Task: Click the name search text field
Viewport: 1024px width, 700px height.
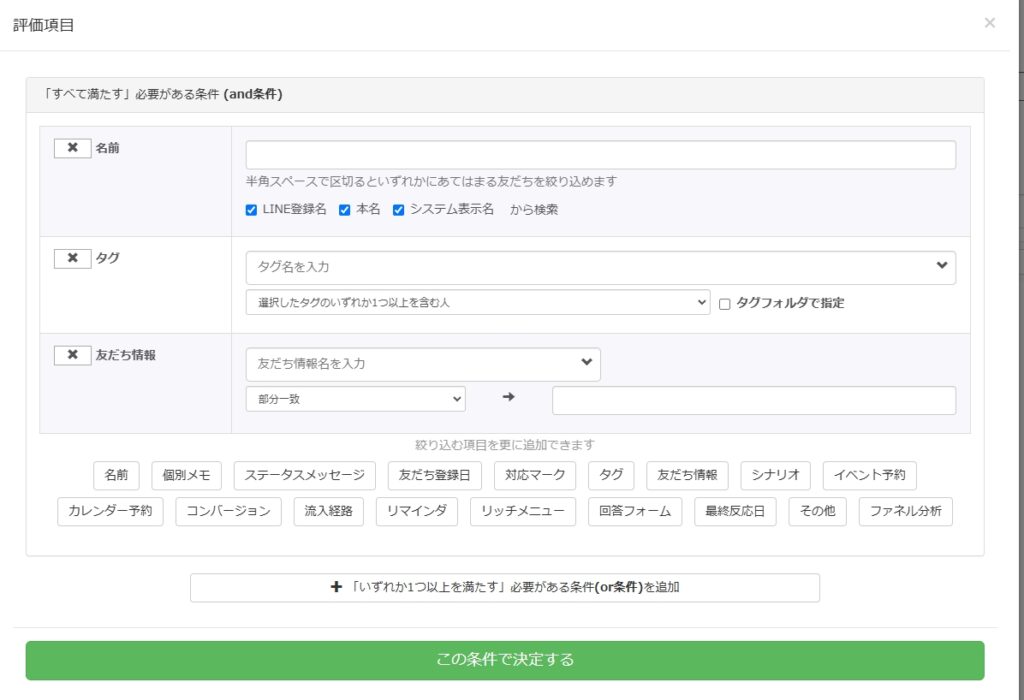Action: pyautogui.click(x=600, y=155)
